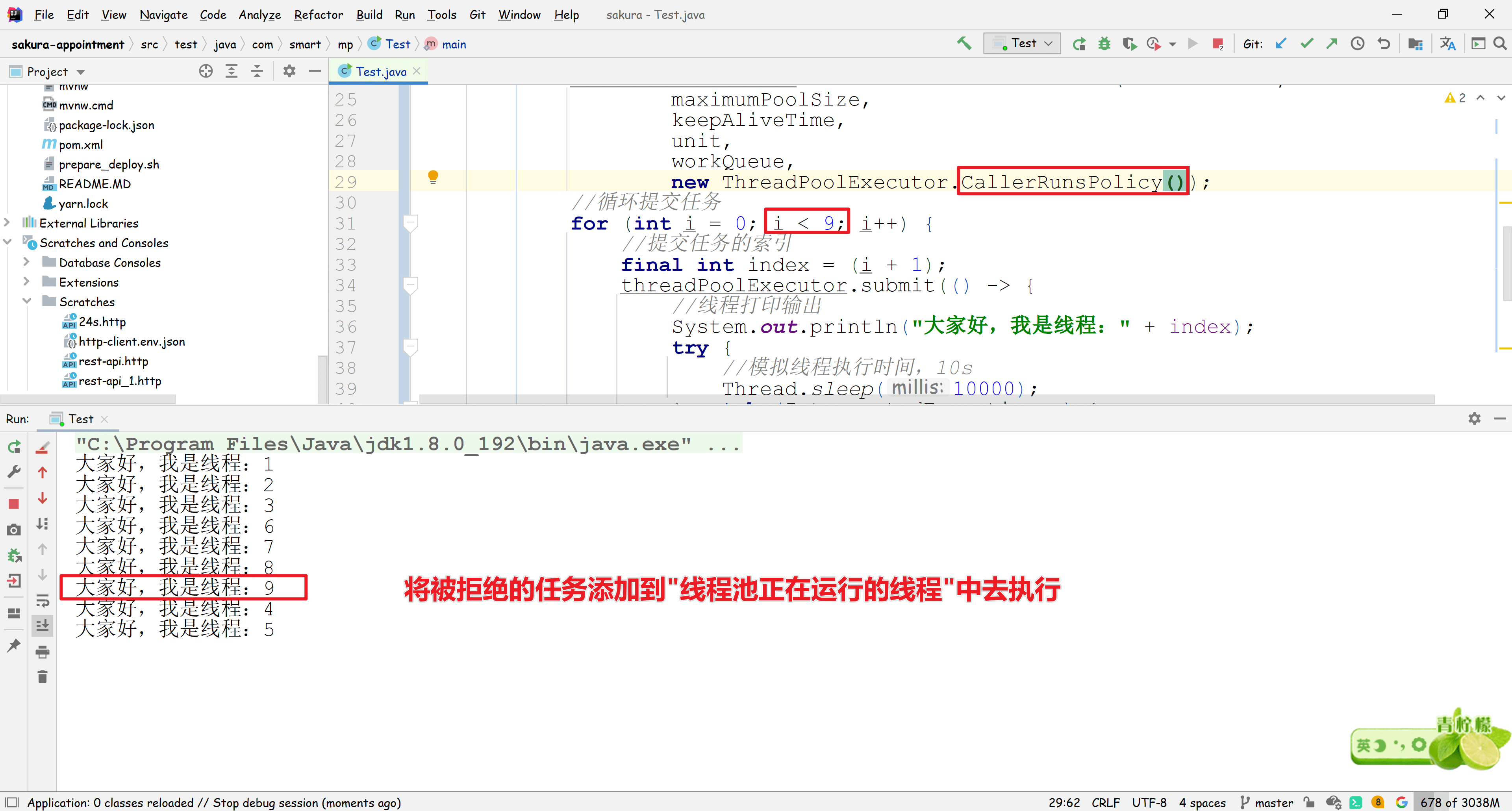Clear console output with trash icon

[42, 677]
